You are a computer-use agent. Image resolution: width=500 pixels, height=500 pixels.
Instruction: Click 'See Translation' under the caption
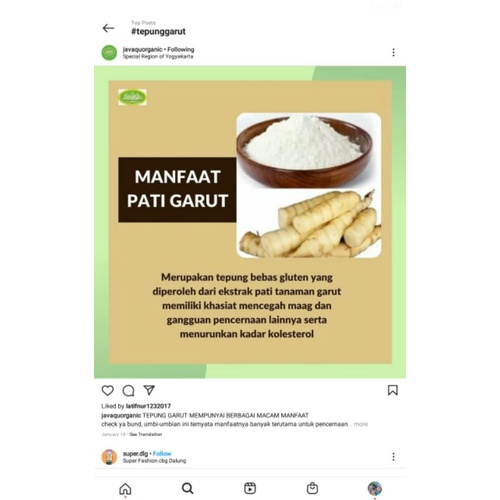tap(146, 434)
